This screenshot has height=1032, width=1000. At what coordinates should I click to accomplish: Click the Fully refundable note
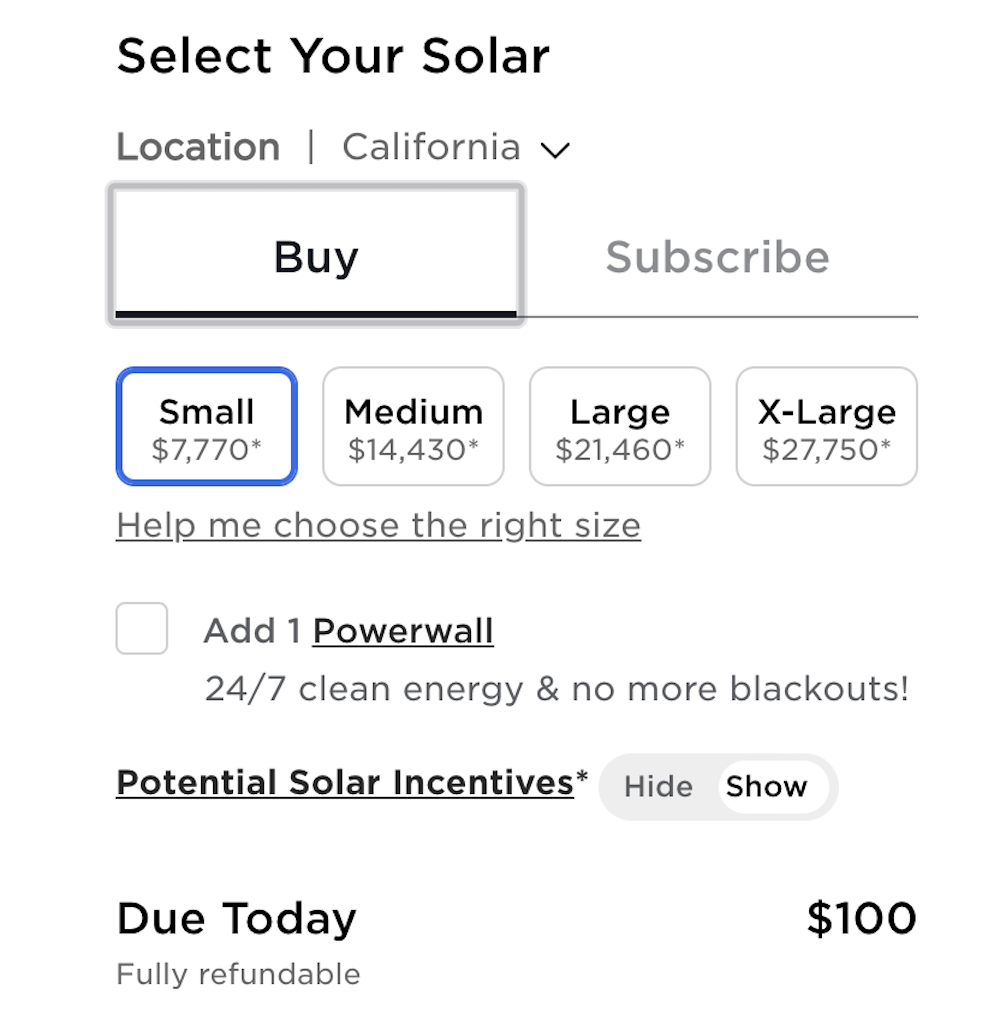click(238, 974)
